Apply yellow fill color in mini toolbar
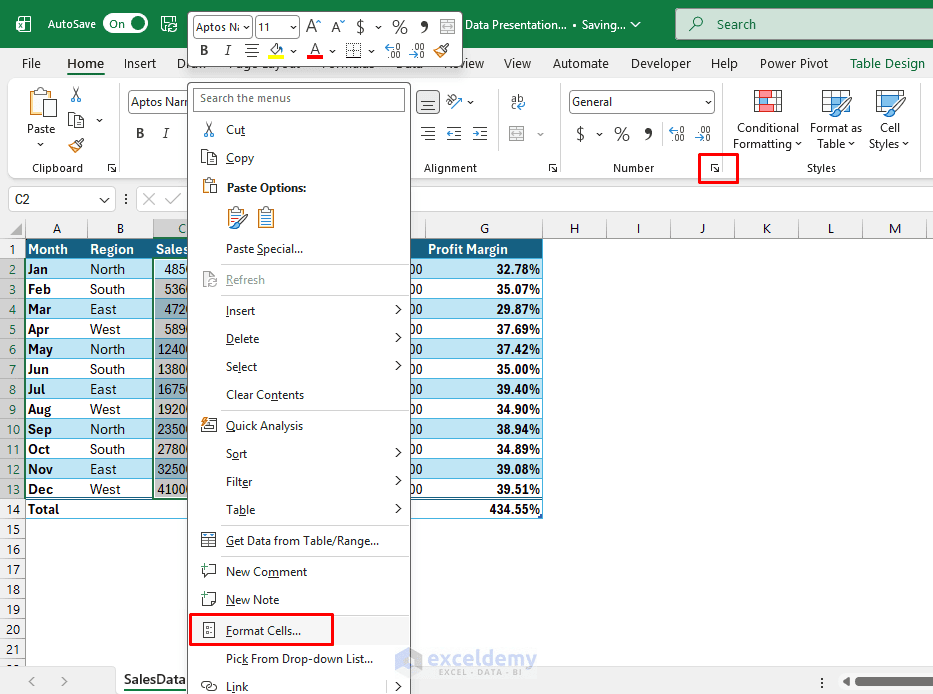This screenshot has width=933, height=694. (275, 51)
